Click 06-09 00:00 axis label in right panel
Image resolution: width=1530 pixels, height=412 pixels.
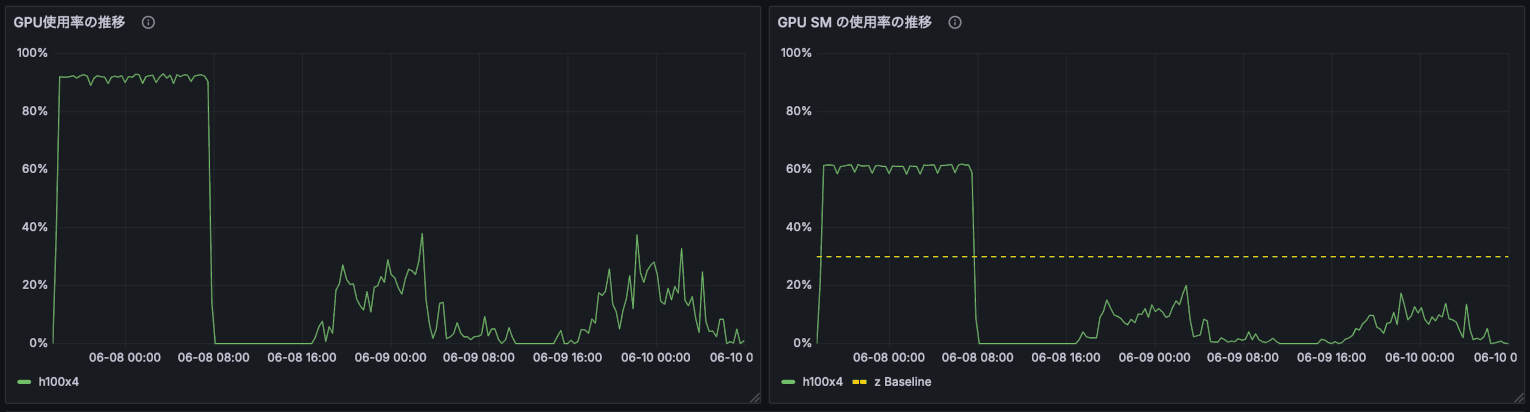tap(1152, 357)
